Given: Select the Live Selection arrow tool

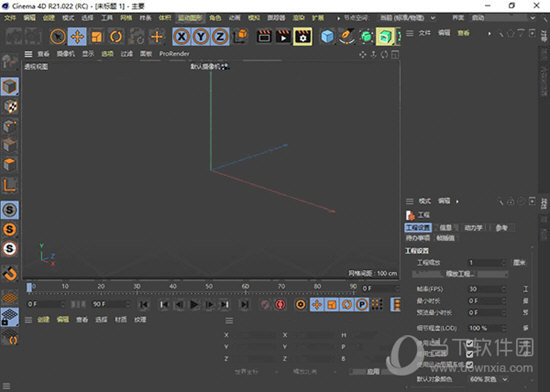Looking at the screenshot, I should 58,37.
